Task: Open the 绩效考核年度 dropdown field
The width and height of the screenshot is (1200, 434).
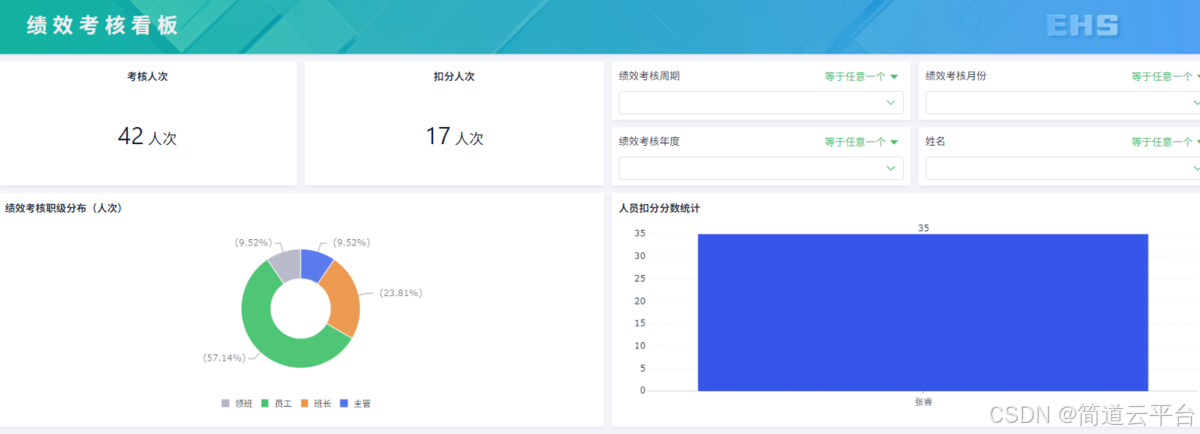Action: click(761, 168)
